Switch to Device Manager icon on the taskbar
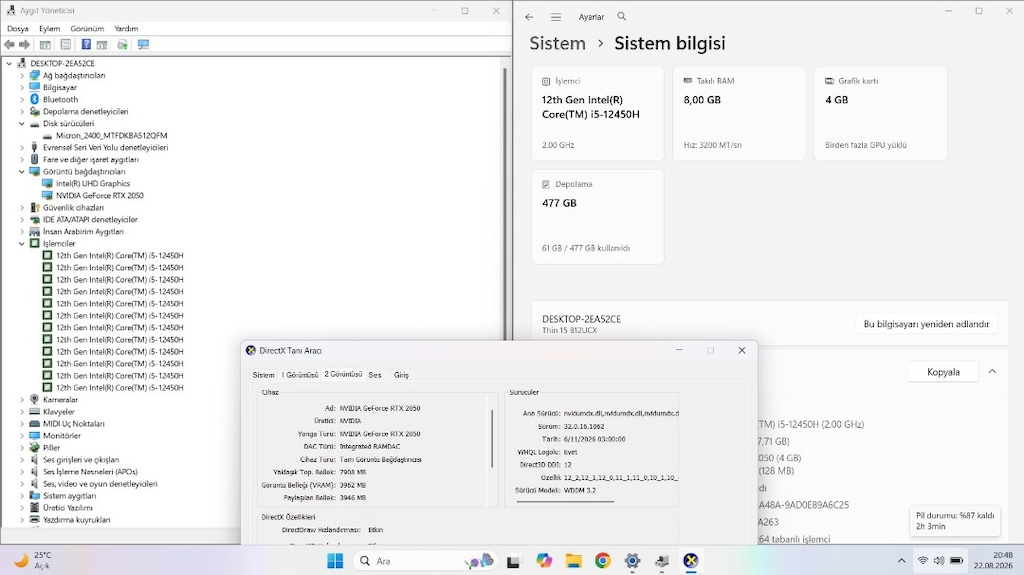This screenshot has height=575, width=1024. (662, 561)
